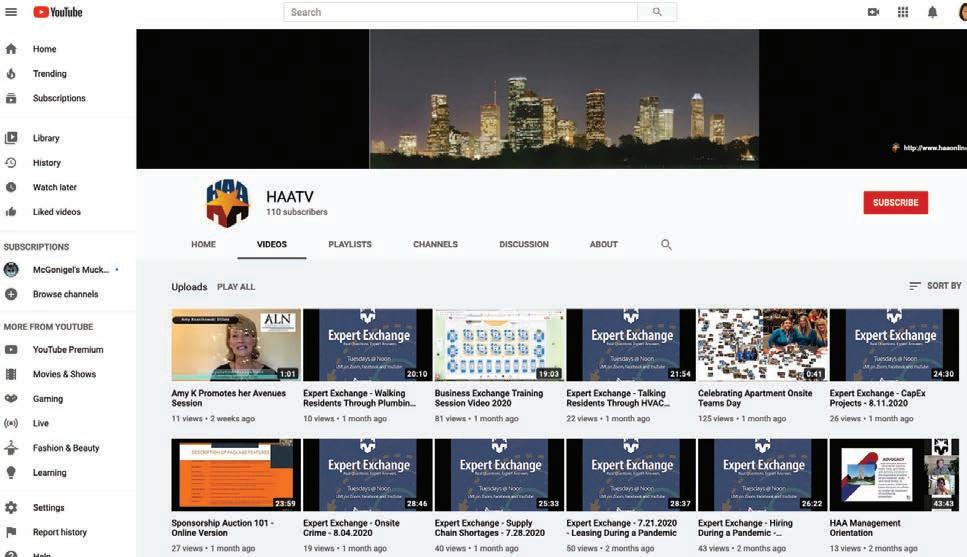Click the Watch later clock icon
Screen dimensions: 967x557
(x=11, y=187)
